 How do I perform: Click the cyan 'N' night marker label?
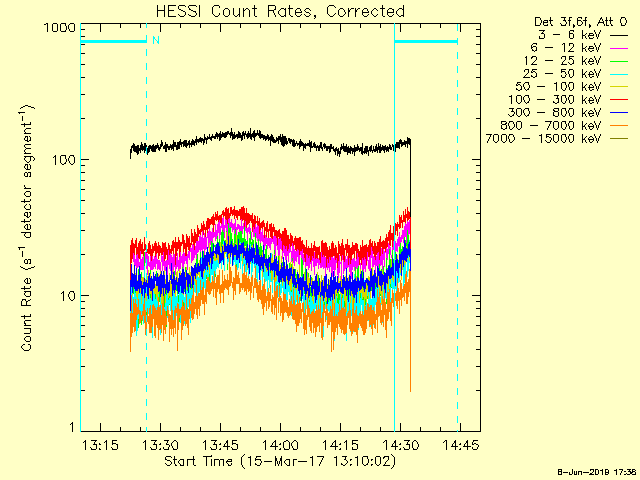[156, 40]
